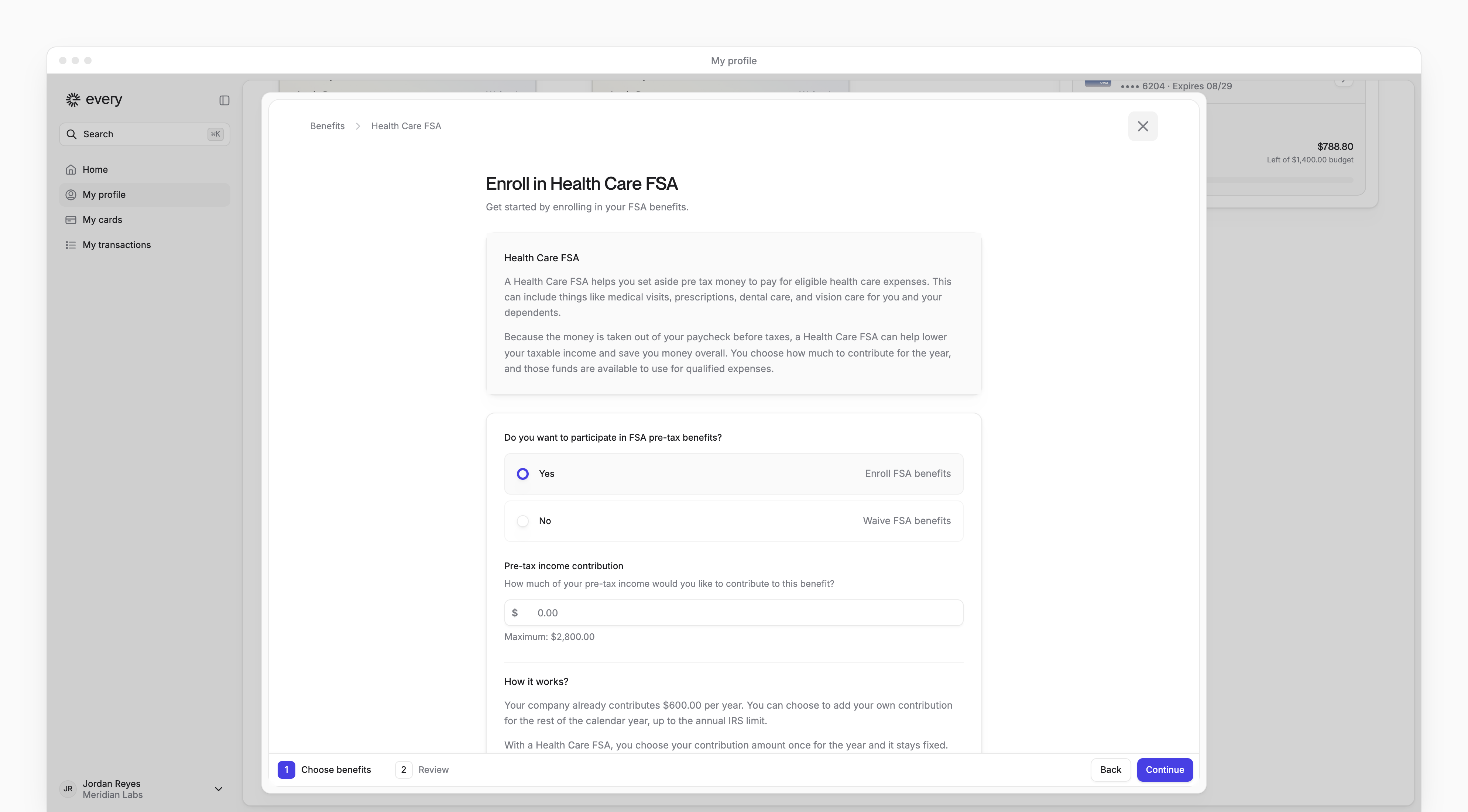Click step 1 Choose benefits
The height and width of the screenshot is (812, 1468).
coord(324,769)
